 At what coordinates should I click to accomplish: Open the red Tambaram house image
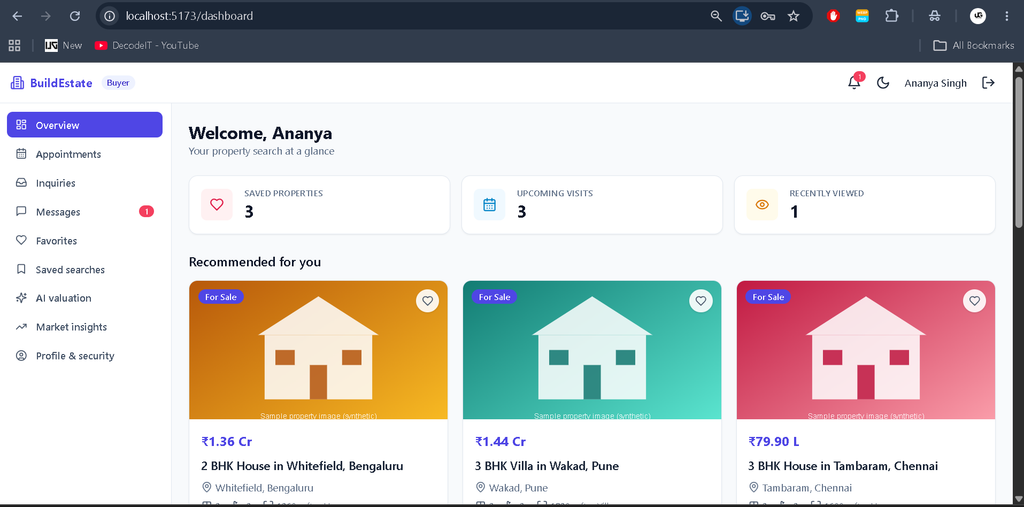866,350
